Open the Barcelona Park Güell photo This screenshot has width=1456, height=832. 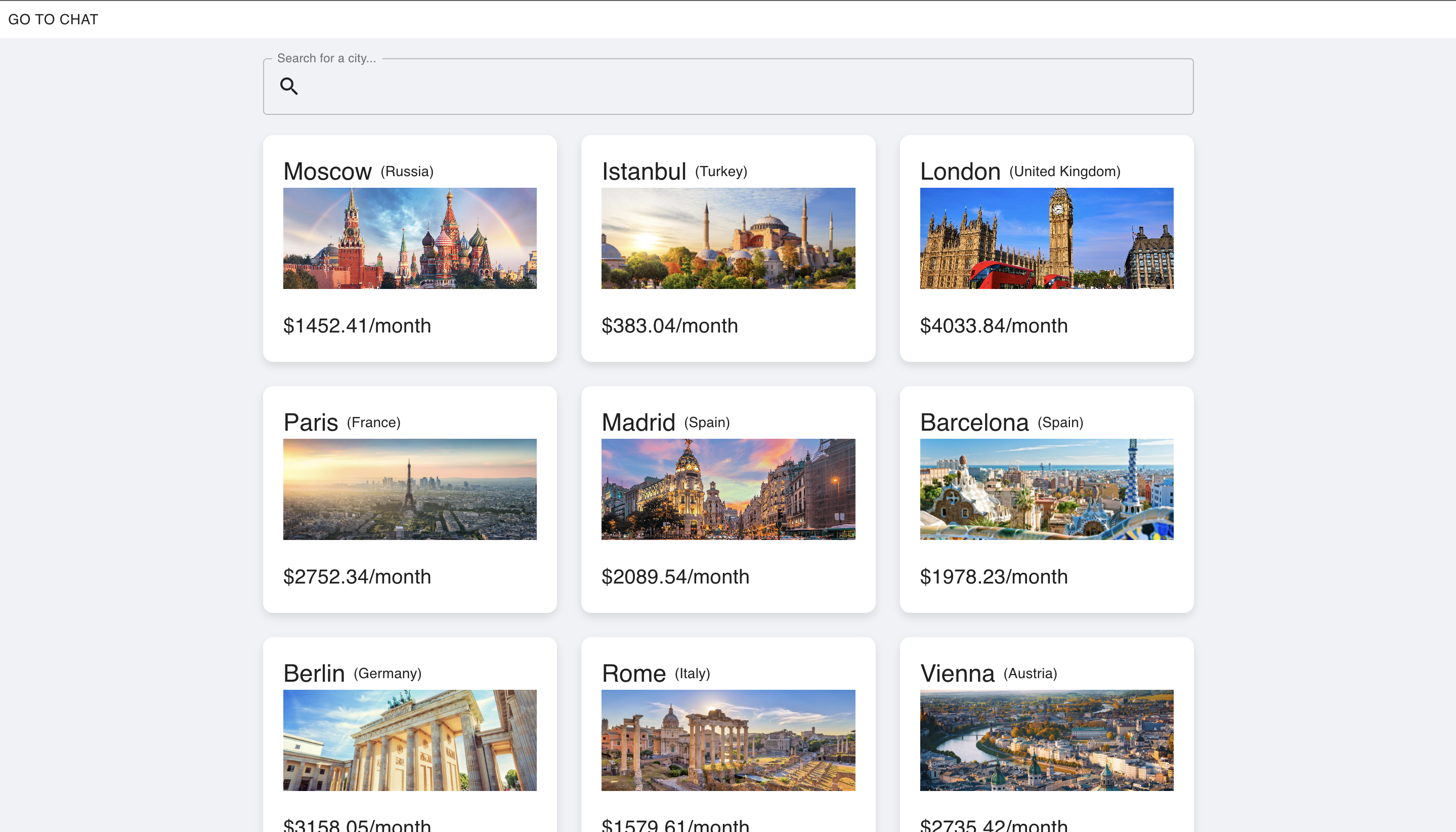(x=1046, y=489)
